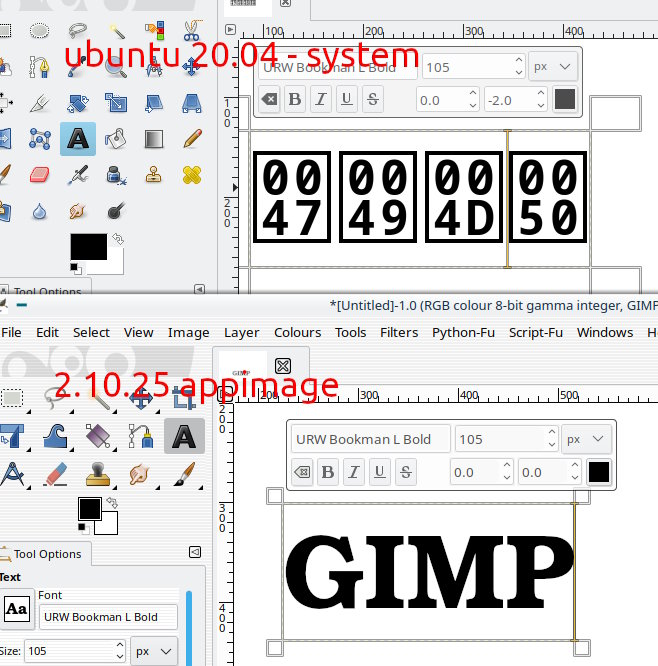This screenshot has width=658, height=666.
Task: Click the grey text colour swatch in ubuntu 20.04 toolbar
Action: [x=565, y=99]
